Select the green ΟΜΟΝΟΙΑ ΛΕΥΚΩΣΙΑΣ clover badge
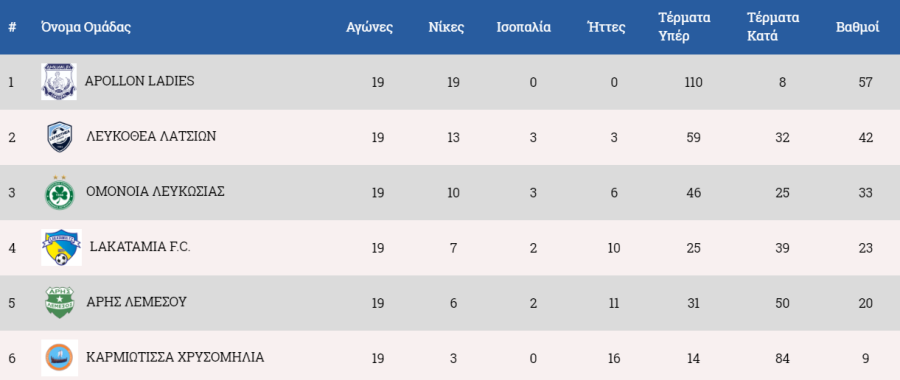The image size is (900, 380). point(60,193)
